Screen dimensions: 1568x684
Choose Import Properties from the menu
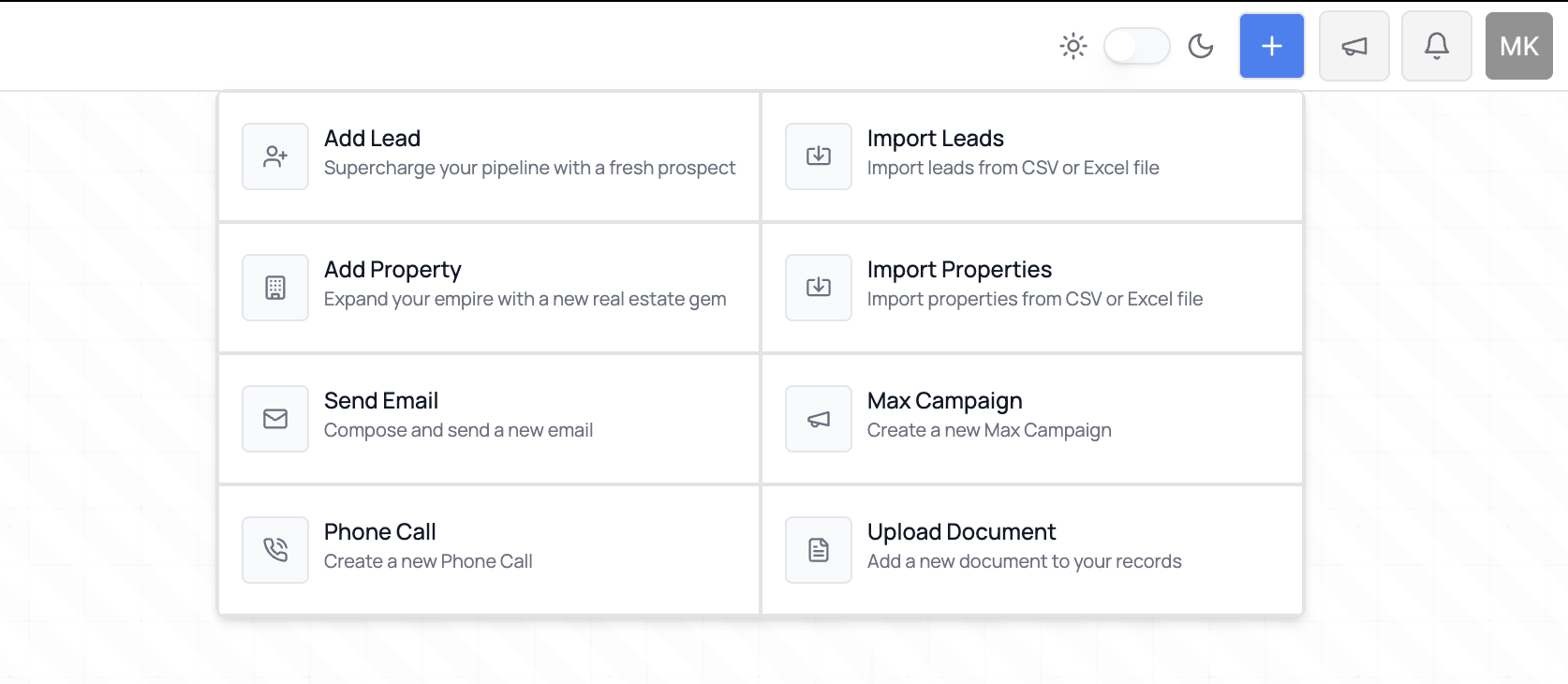click(1032, 288)
